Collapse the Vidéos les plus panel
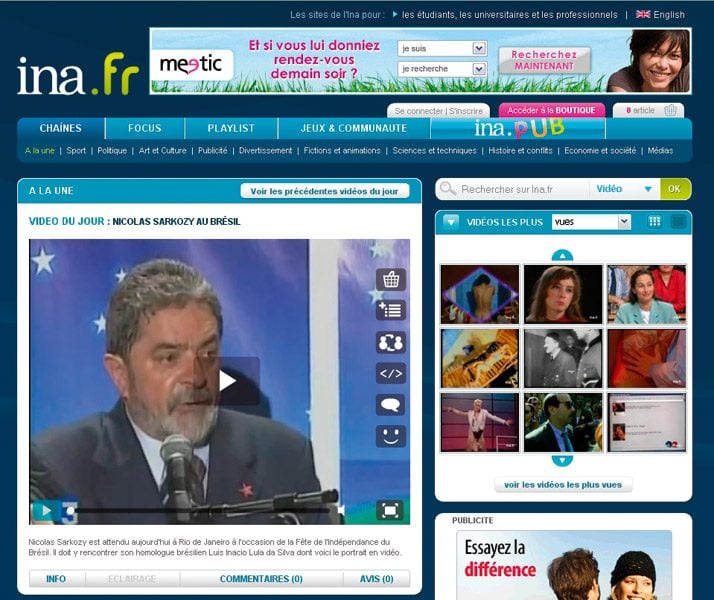 (x=451, y=222)
